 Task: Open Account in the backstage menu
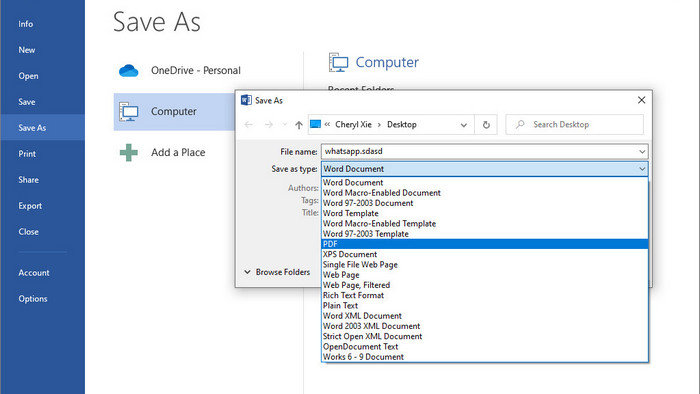[x=33, y=272]
